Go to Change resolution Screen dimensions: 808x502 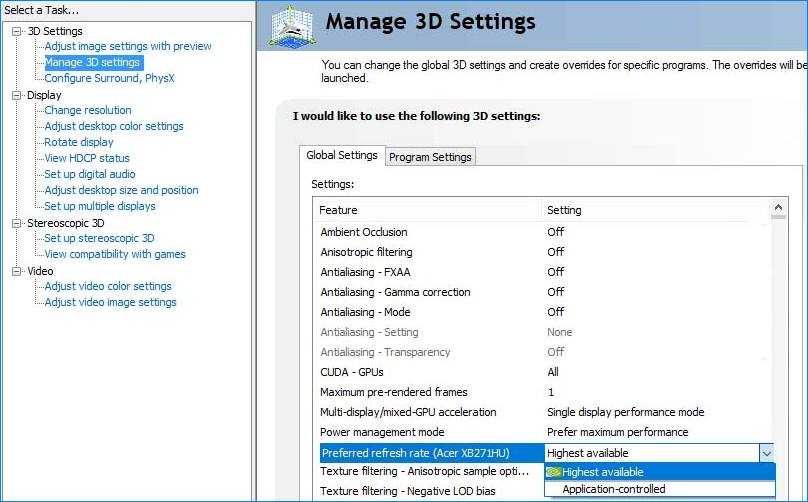point(88,110)
